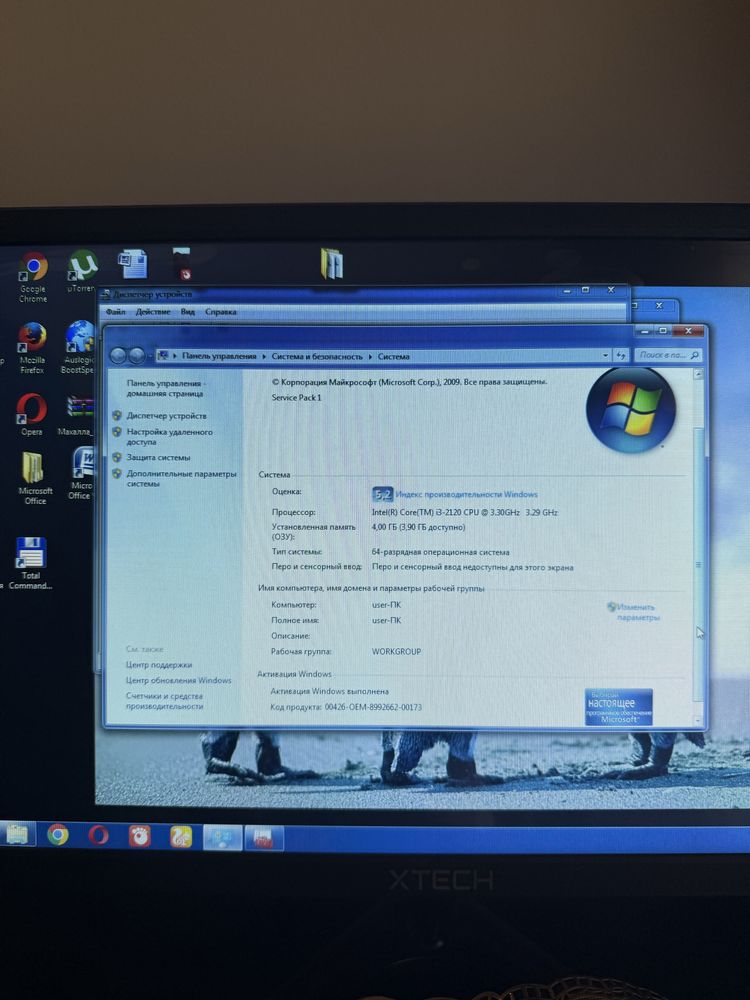Image resolution: width=750 pixels, height=1000 pixels.
Task: Open Центр обновления Windows link
Action: (179, 680)
